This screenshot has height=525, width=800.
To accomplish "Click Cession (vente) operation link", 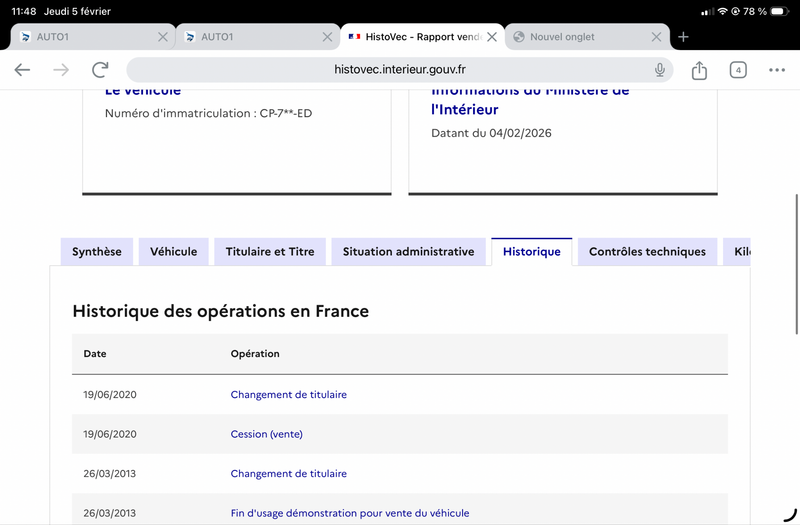I will click(266, 434).
